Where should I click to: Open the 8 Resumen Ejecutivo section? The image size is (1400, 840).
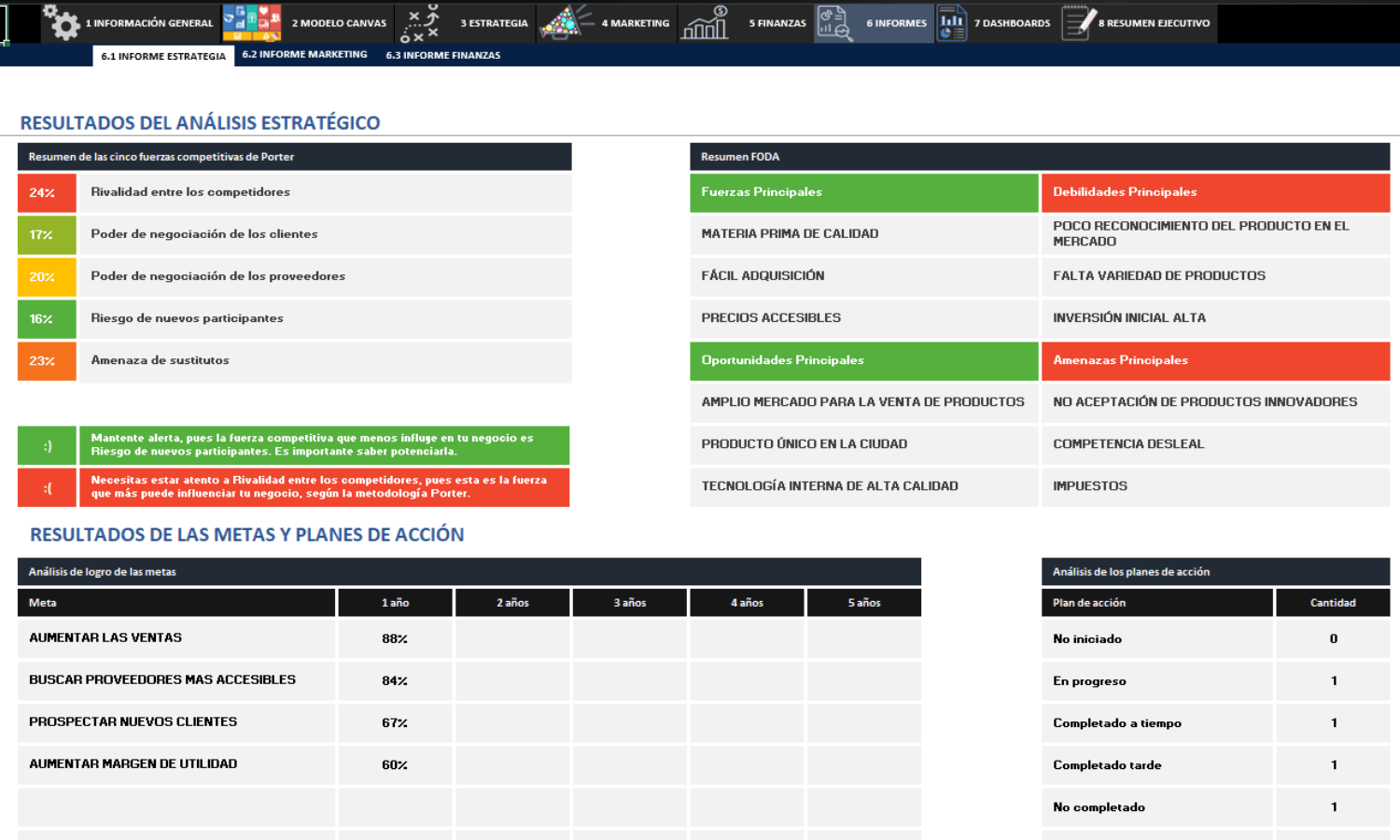click(x=1154, y=23)
